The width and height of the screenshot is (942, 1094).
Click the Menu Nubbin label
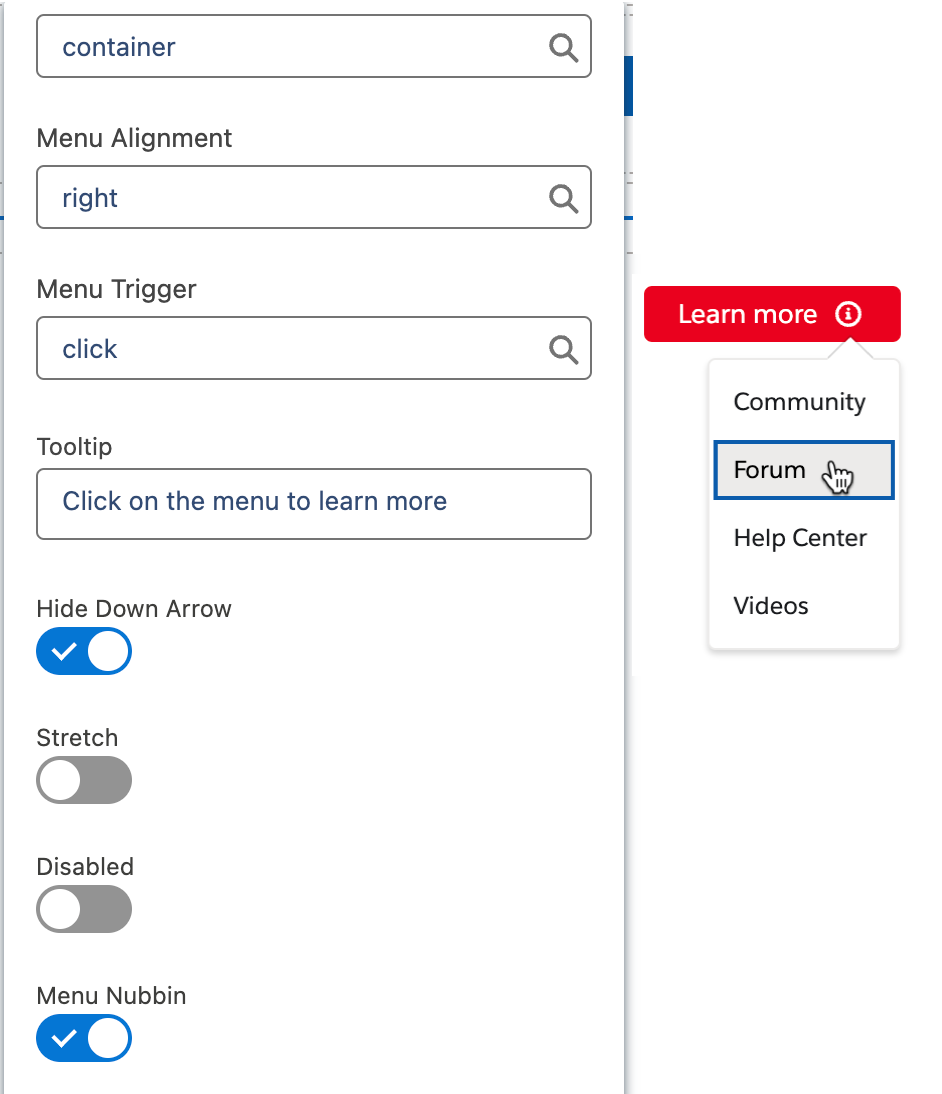click(111, 996)
